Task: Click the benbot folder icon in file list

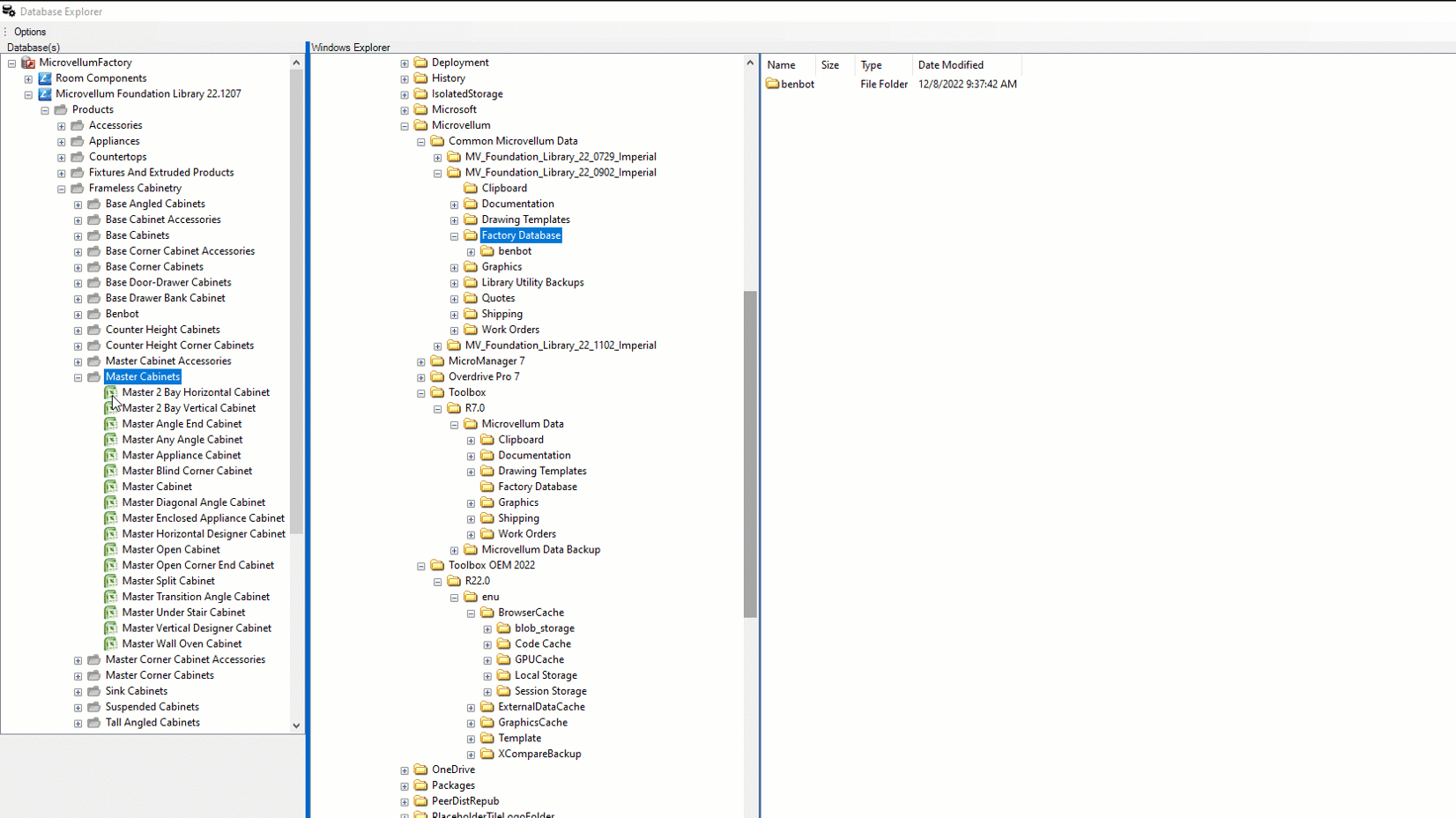Action: 773,85
